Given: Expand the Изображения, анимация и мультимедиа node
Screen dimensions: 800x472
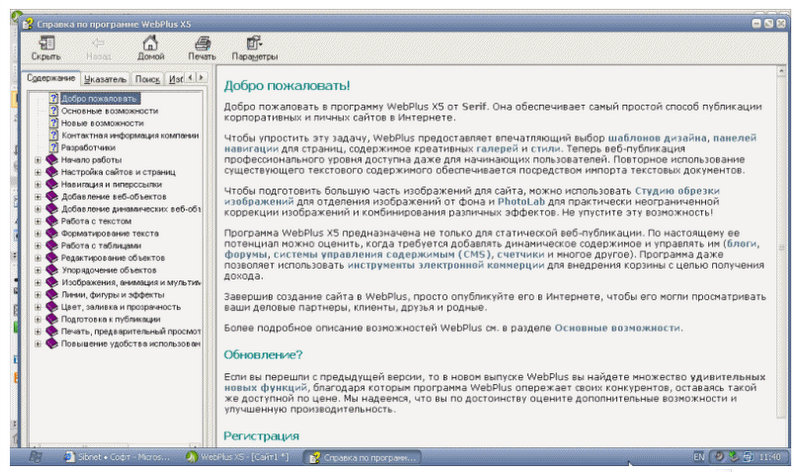Looking at the screenshot, I should click(x=38, y=282).
